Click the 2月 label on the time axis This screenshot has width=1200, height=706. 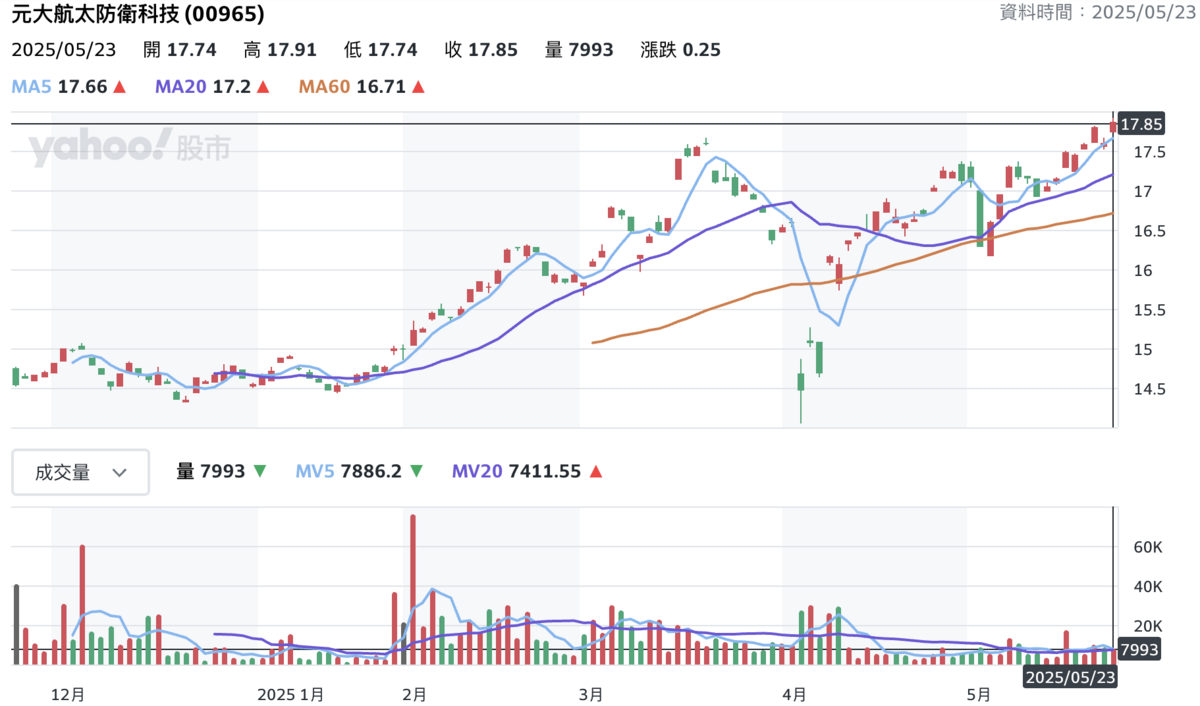[x=414, y=693]
